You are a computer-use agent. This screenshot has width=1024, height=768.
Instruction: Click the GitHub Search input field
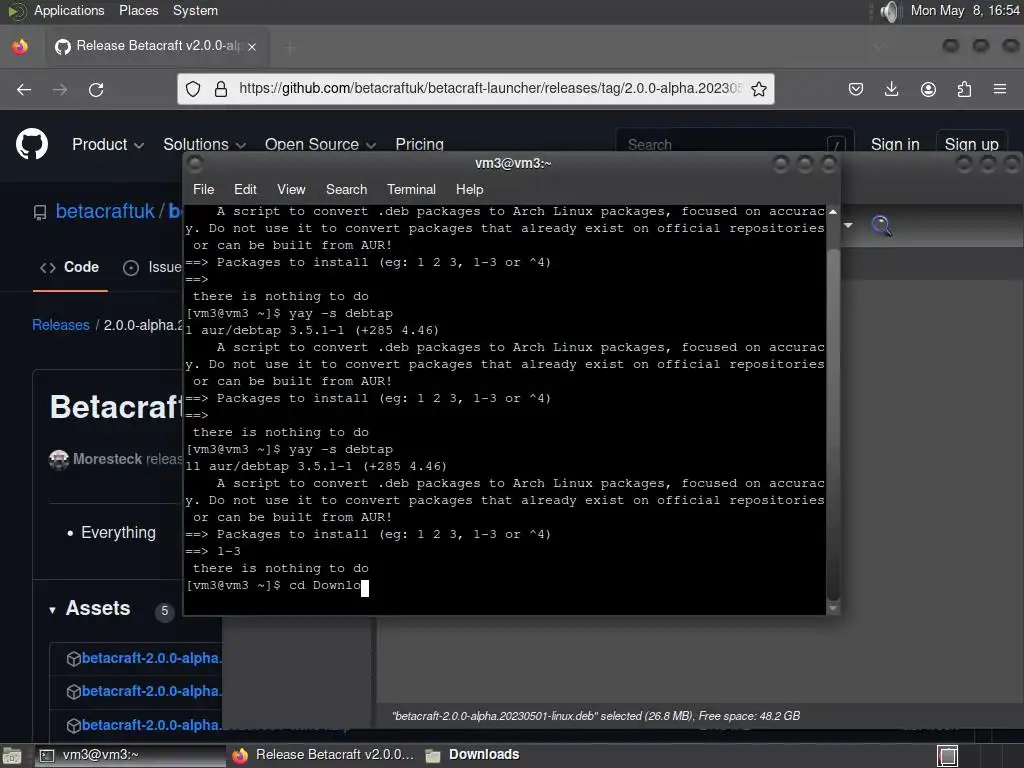[x=735, y=144]
